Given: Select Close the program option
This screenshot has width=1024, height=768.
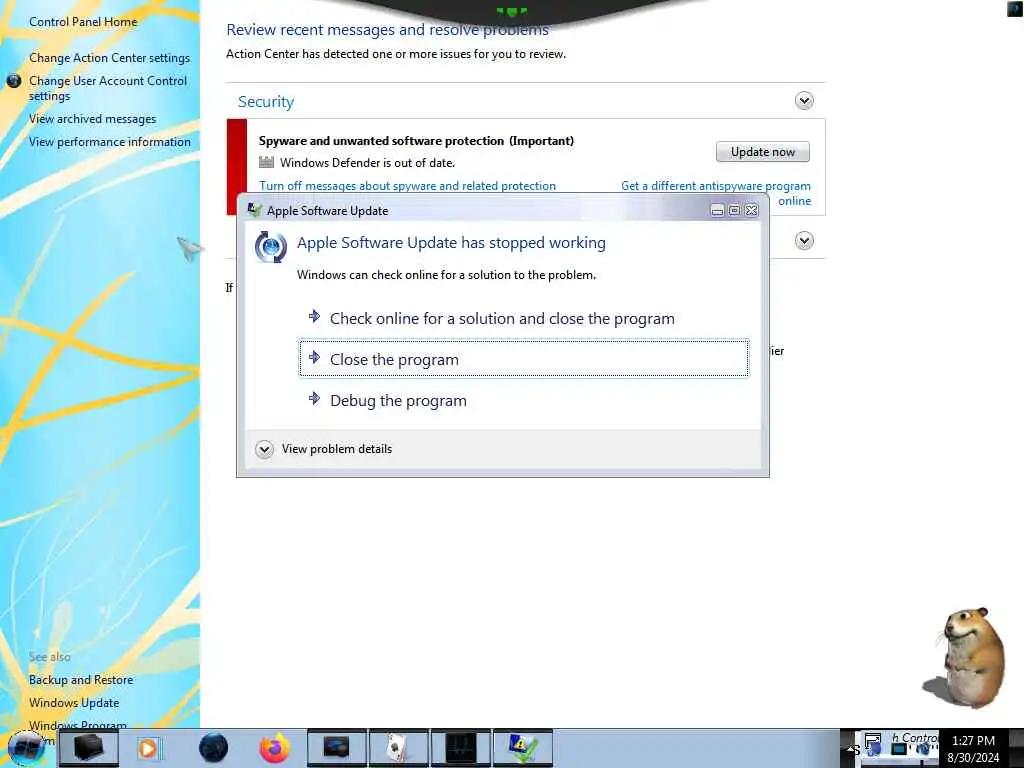Looking at the screenshot, I should (524, 359).
